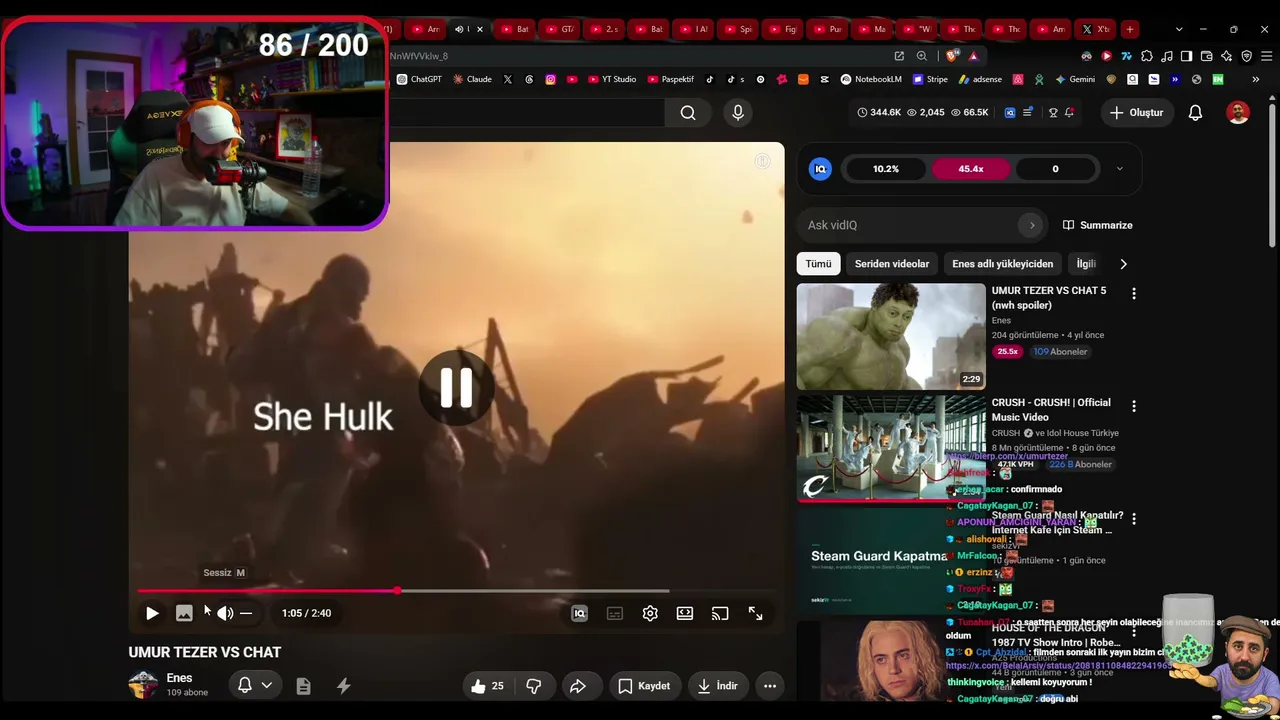Open the Claude bookmark
Screen dimensions: 1280x720
[x=472, y=79]
